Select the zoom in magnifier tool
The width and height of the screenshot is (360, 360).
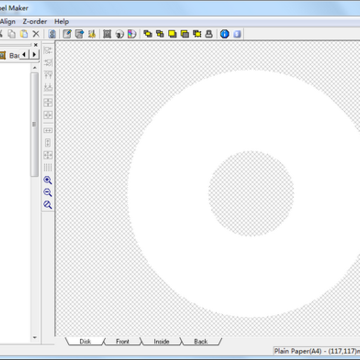pyautogui.click(x=48, y=180)
